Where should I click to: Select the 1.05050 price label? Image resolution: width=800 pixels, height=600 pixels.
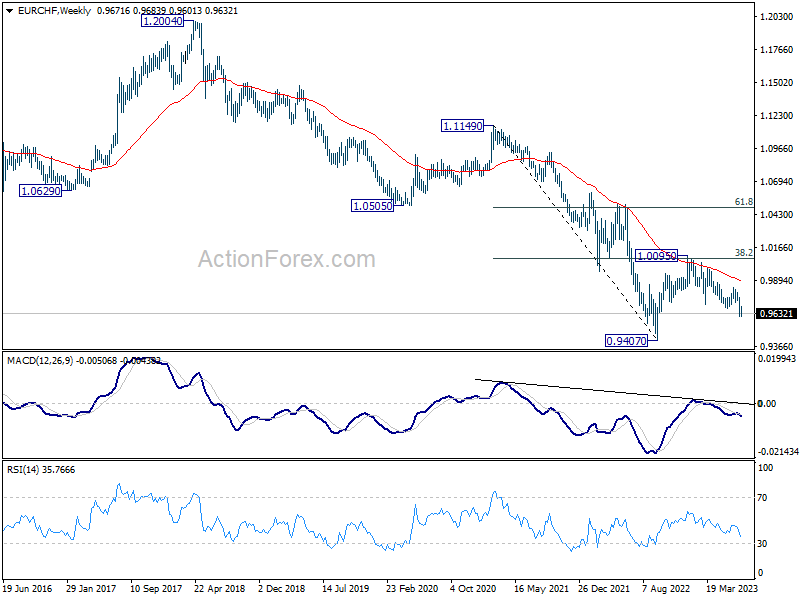point(372,206)
